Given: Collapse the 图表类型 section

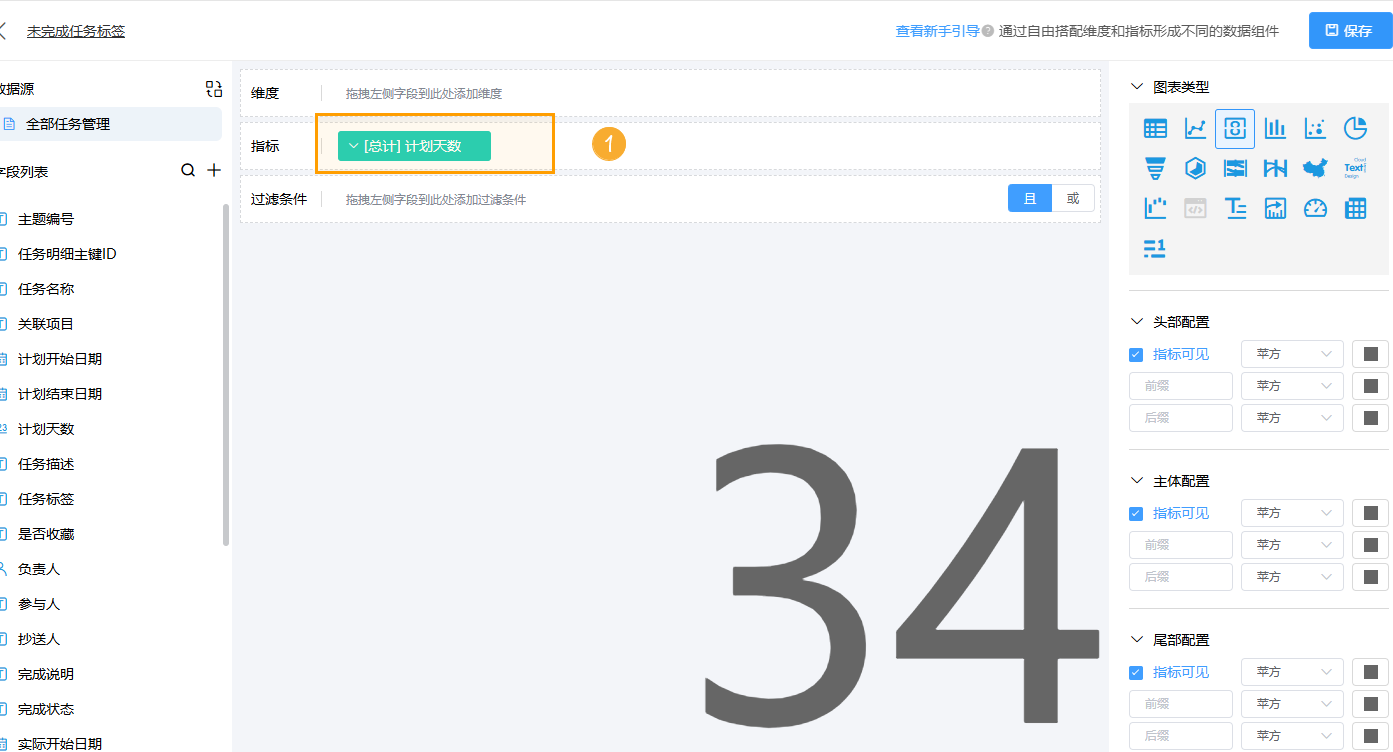Looking at the screenshot, I should coord(1137,87).
